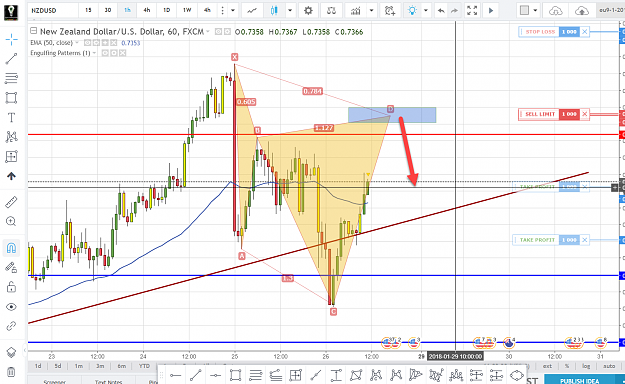Expand EMA (50, close) indicator menu

point(77,43)
